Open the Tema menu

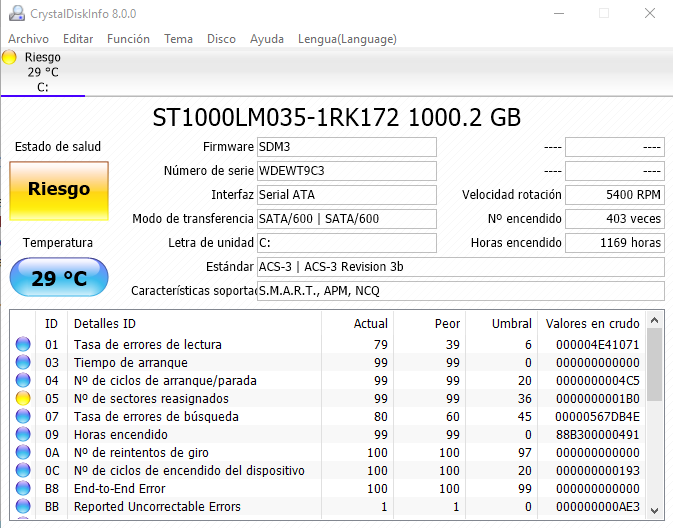pos(178,39)
